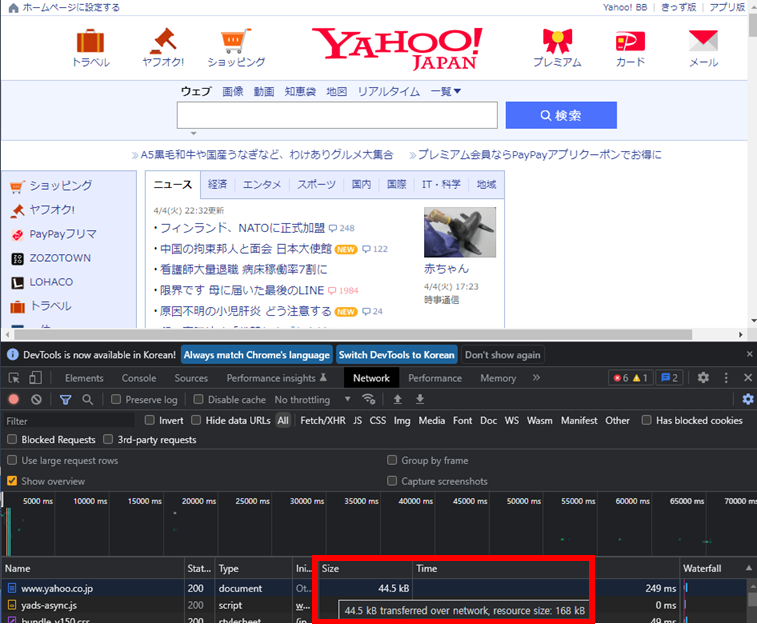Open the ショッピング cart icon in header
This screenshot has width=757, height=624.
pos(236,41)
